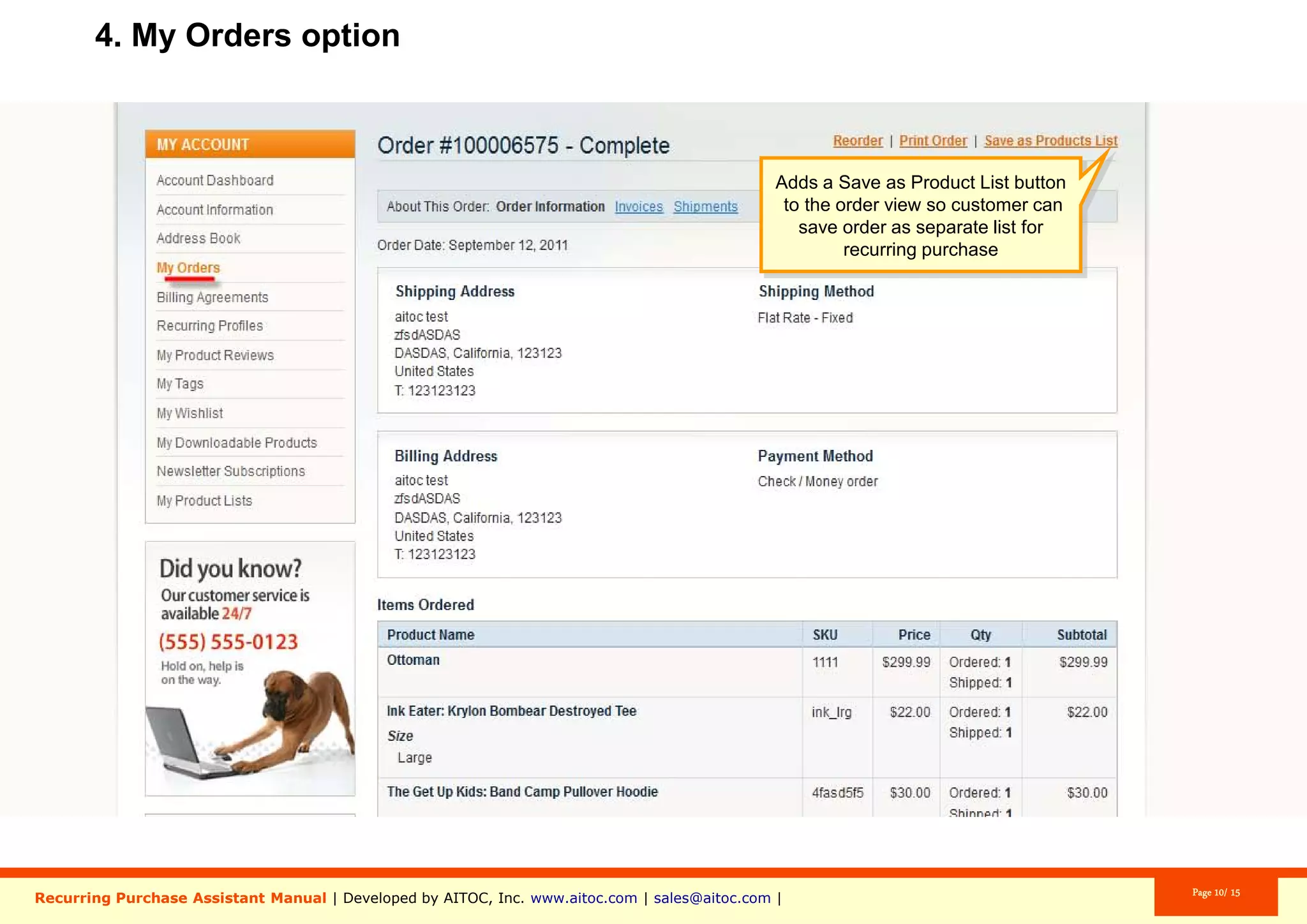Click the Shipping Address heading
1307x924 pixels.
point(455,292)
